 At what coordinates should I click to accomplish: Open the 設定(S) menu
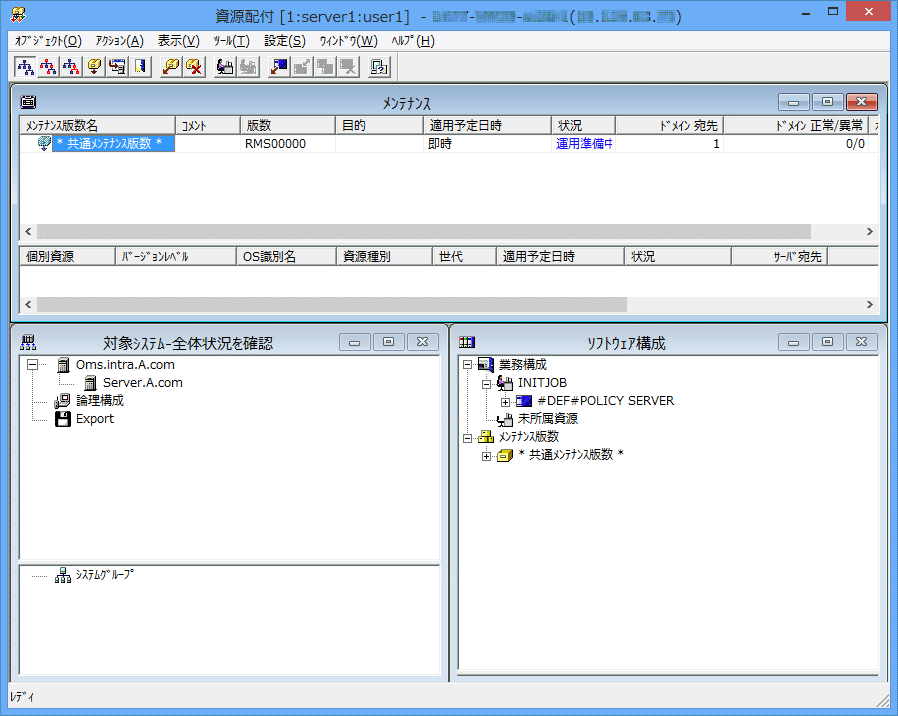285,41
